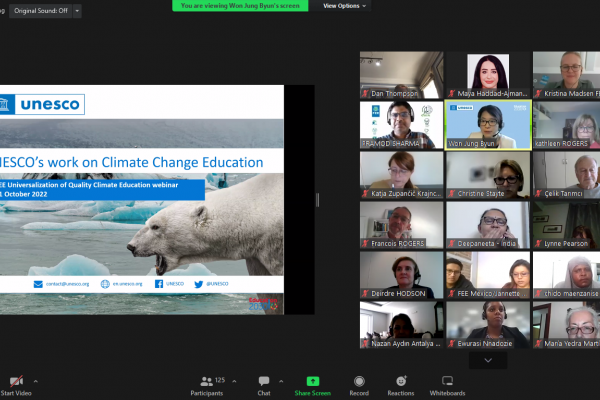
Task: Expand video options arrow beside Start Video
Action: pos(36,381)
